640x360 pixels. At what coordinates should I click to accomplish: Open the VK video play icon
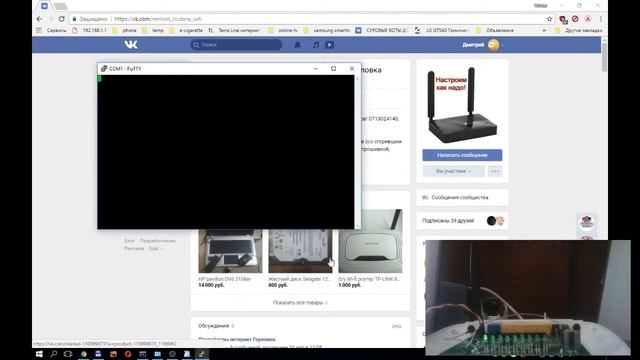[x=329, y=45]
